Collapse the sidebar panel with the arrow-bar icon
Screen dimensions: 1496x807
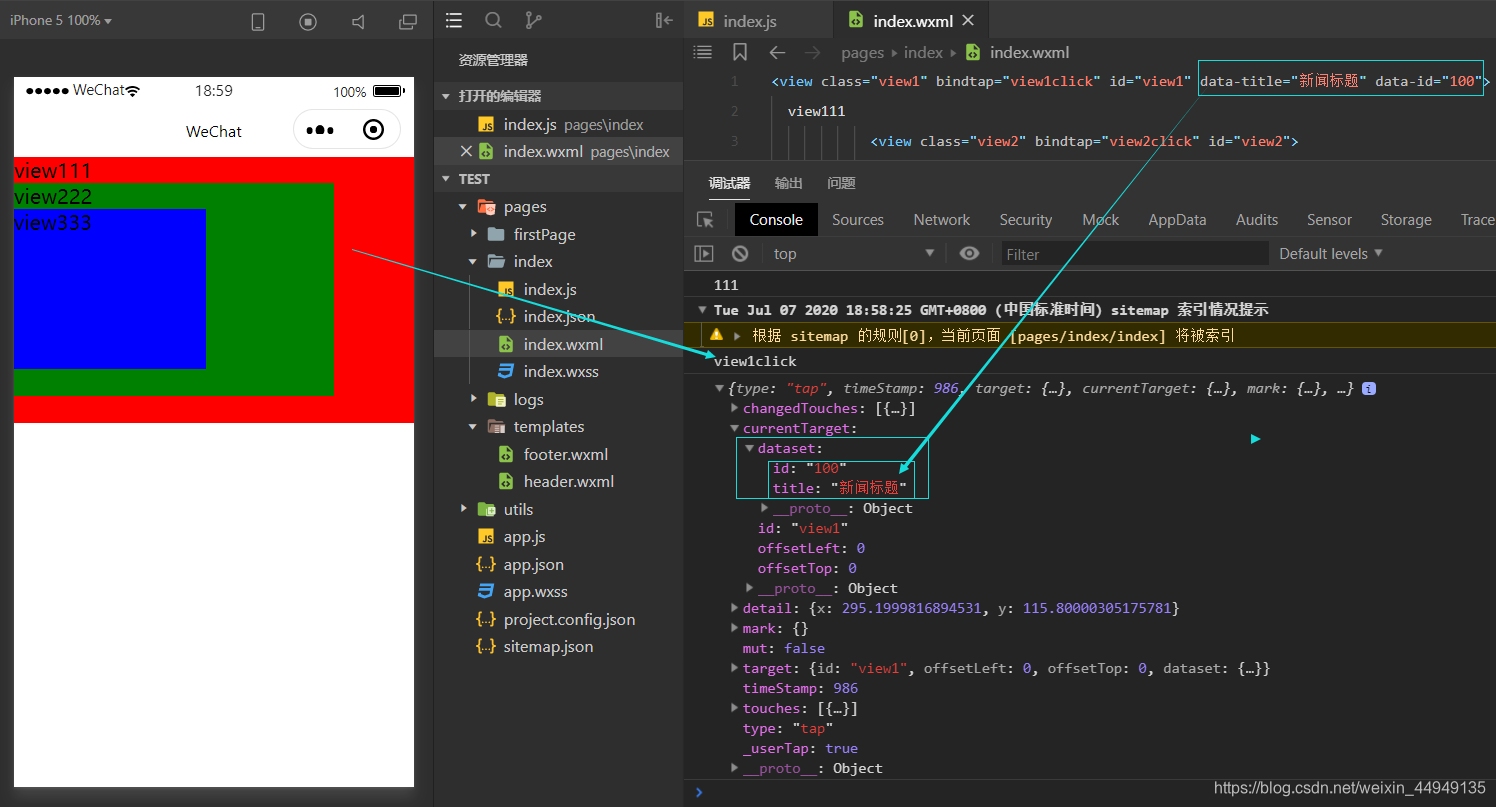pyautogui.click(x=664, y=20)
